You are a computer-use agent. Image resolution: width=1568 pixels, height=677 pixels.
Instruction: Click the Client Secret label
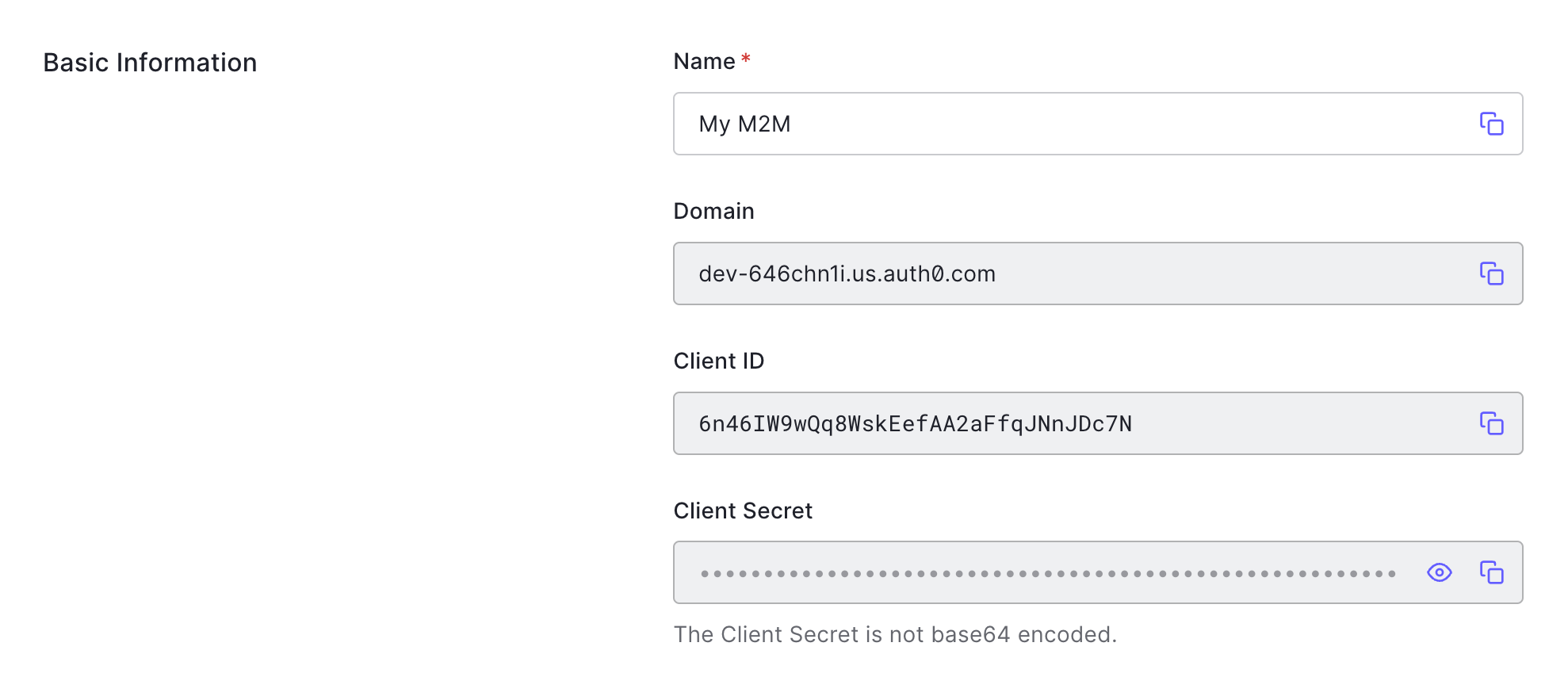(x=743, y=511)
